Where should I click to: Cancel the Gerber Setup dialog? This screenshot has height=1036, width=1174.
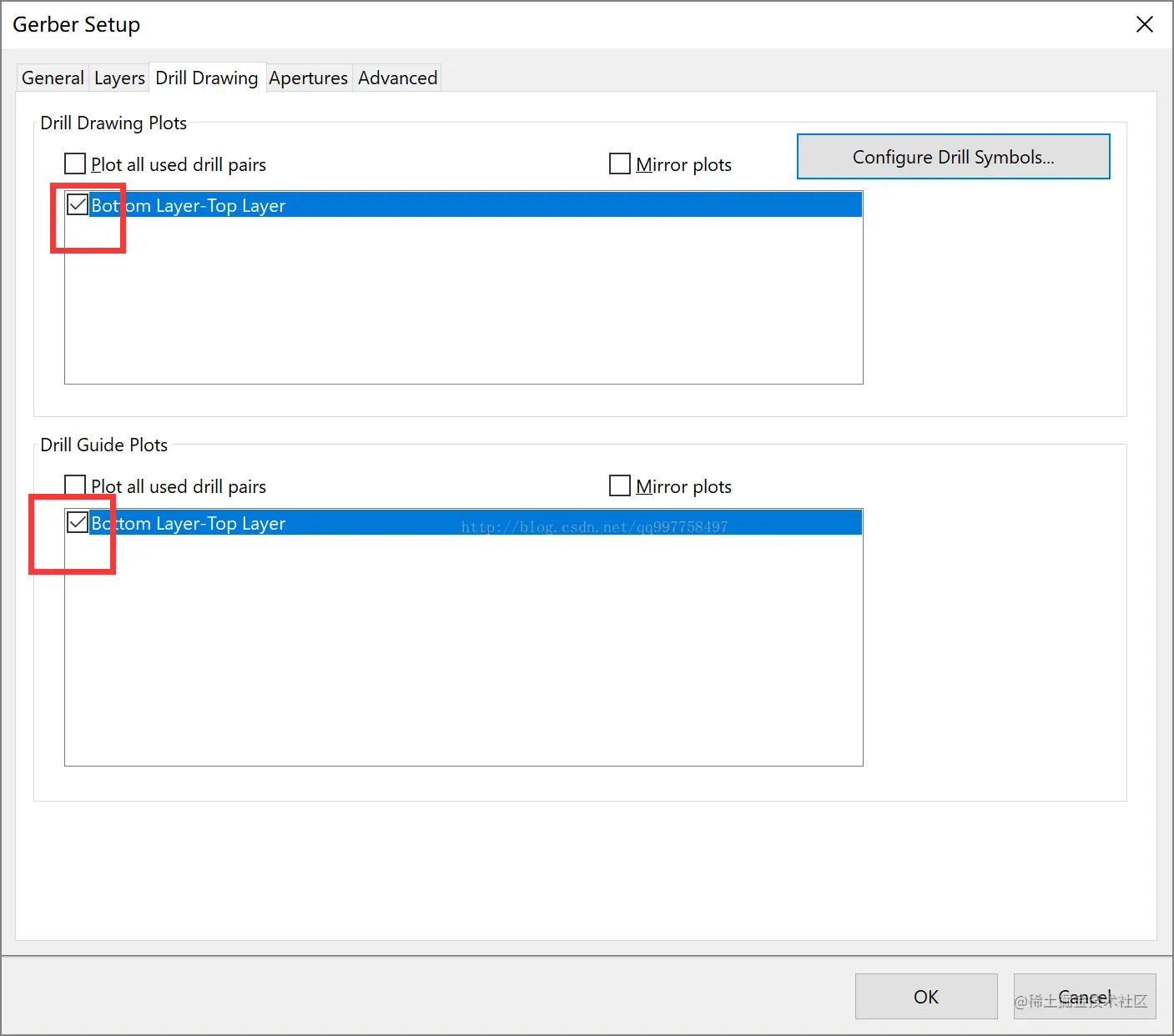pyautogui.click(x=1085, y=997)
